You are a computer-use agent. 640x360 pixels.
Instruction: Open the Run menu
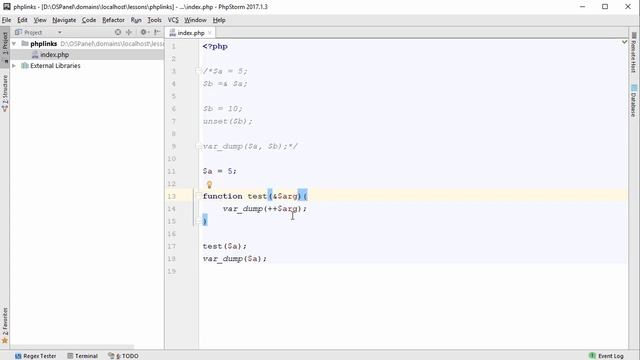coord(136,20)
